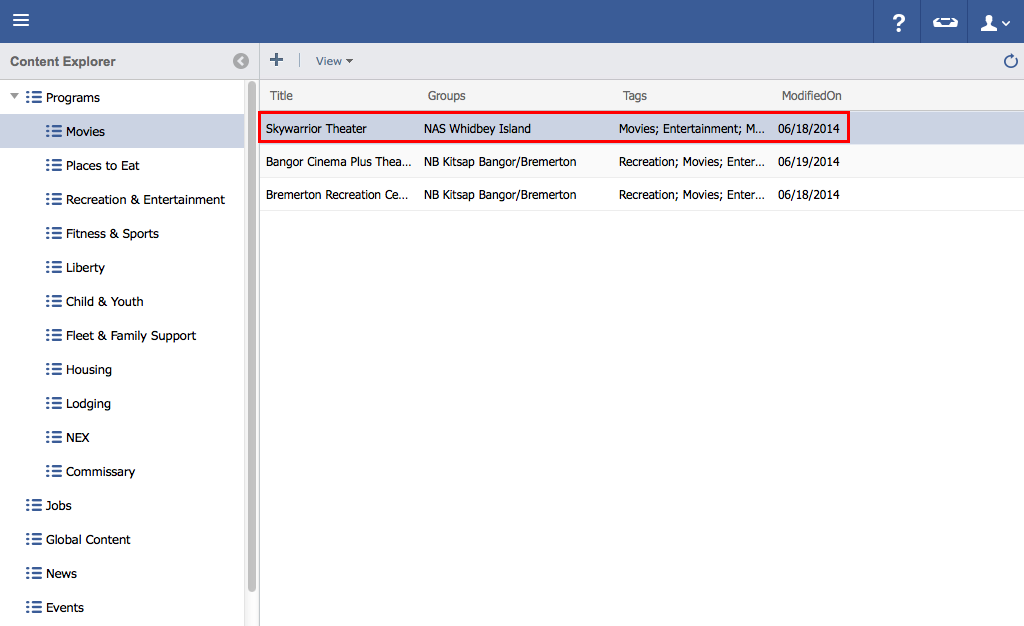Open the Bremerton Recreation Center entry

click(x=338, y=195)
